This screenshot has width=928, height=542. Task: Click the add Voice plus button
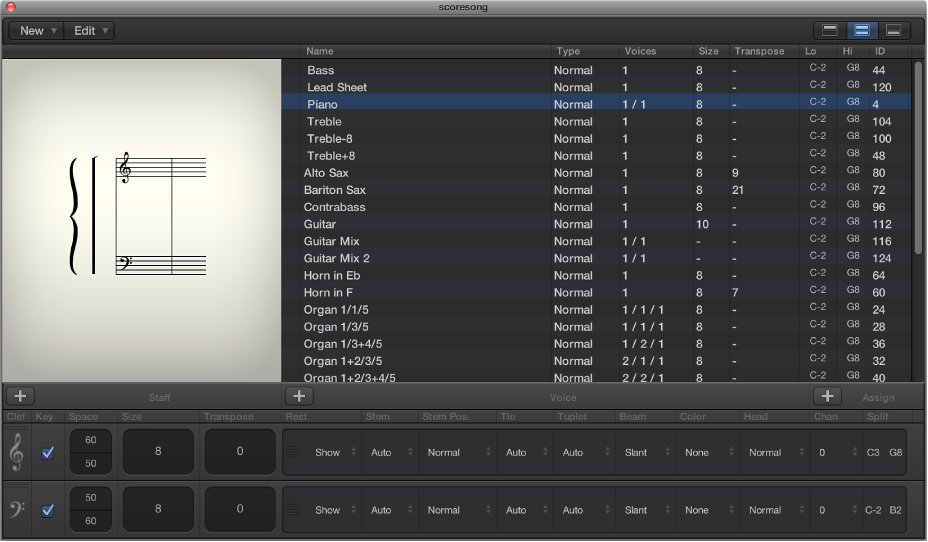pos(299,396)
